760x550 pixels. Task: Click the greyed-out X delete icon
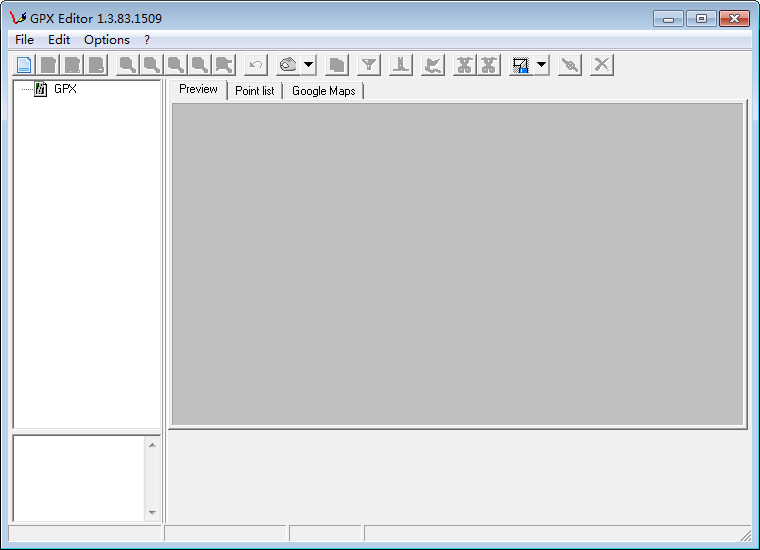coord(602,64)
